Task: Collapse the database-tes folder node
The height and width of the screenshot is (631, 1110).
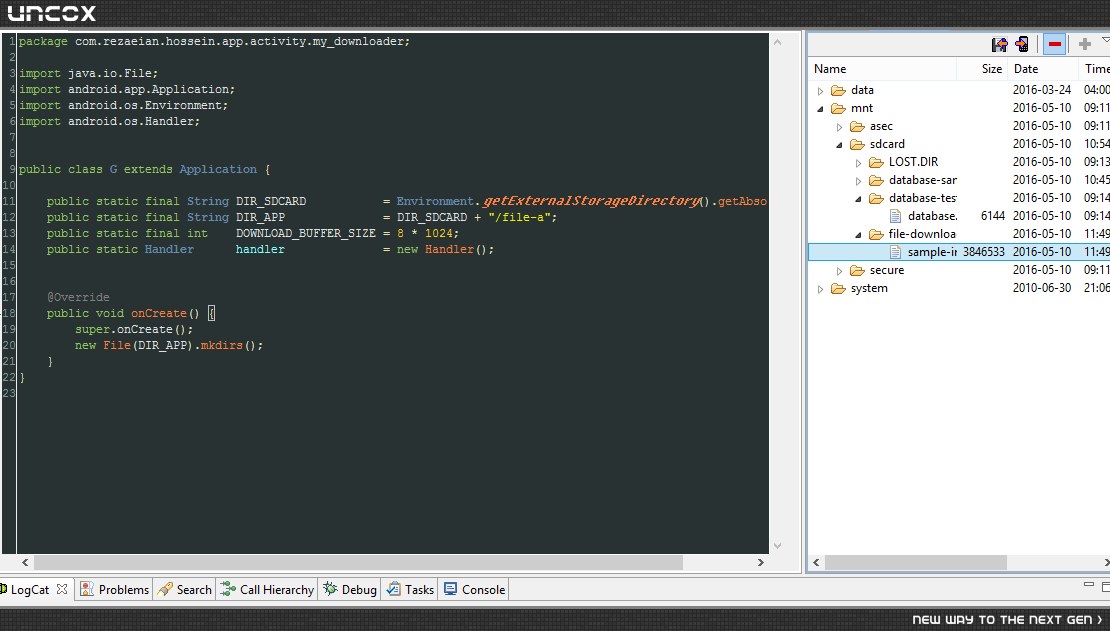Action: click(x=859, y=199)
